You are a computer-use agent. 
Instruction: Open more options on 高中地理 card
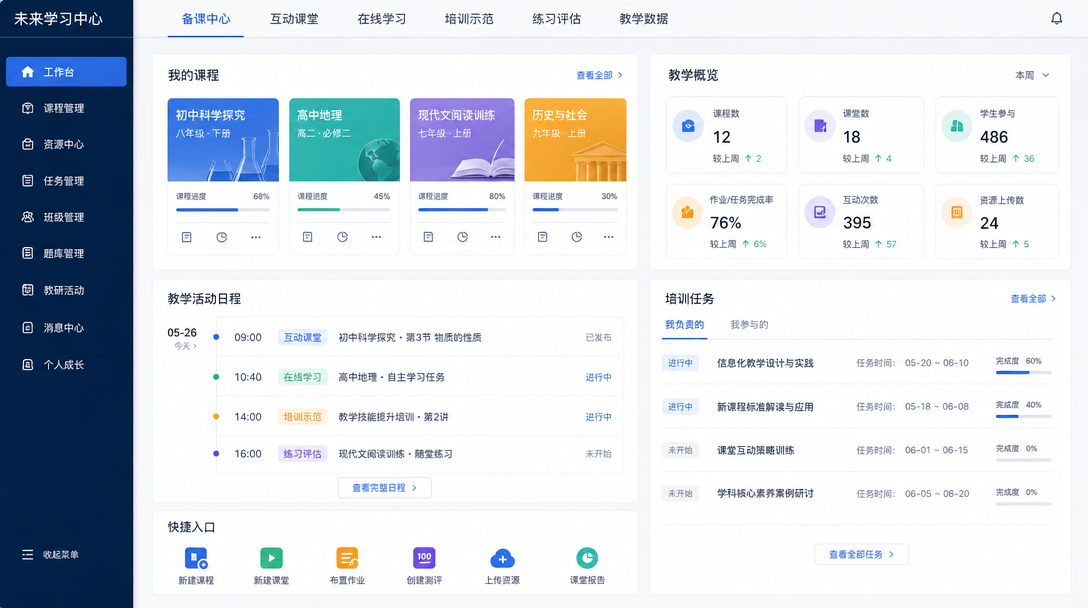click(376, 237)
